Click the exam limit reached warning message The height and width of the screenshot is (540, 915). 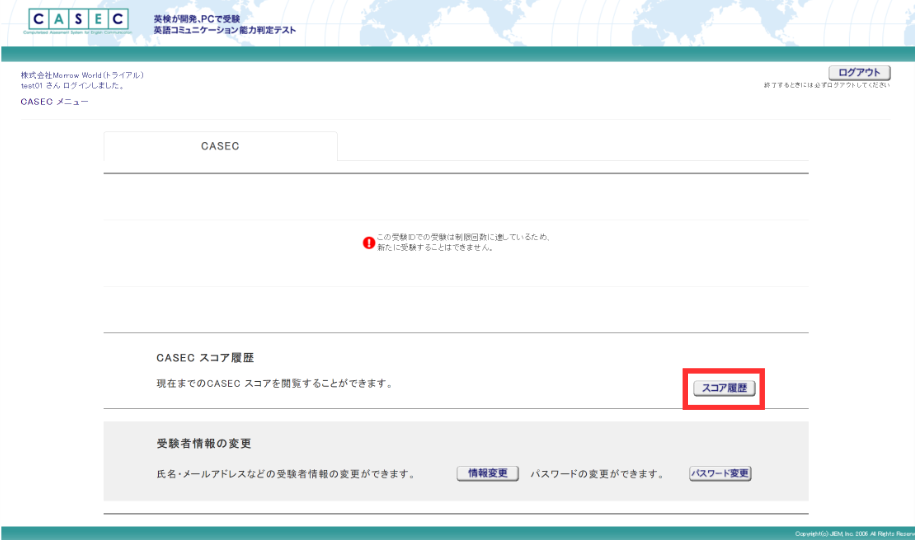point(457,242)
